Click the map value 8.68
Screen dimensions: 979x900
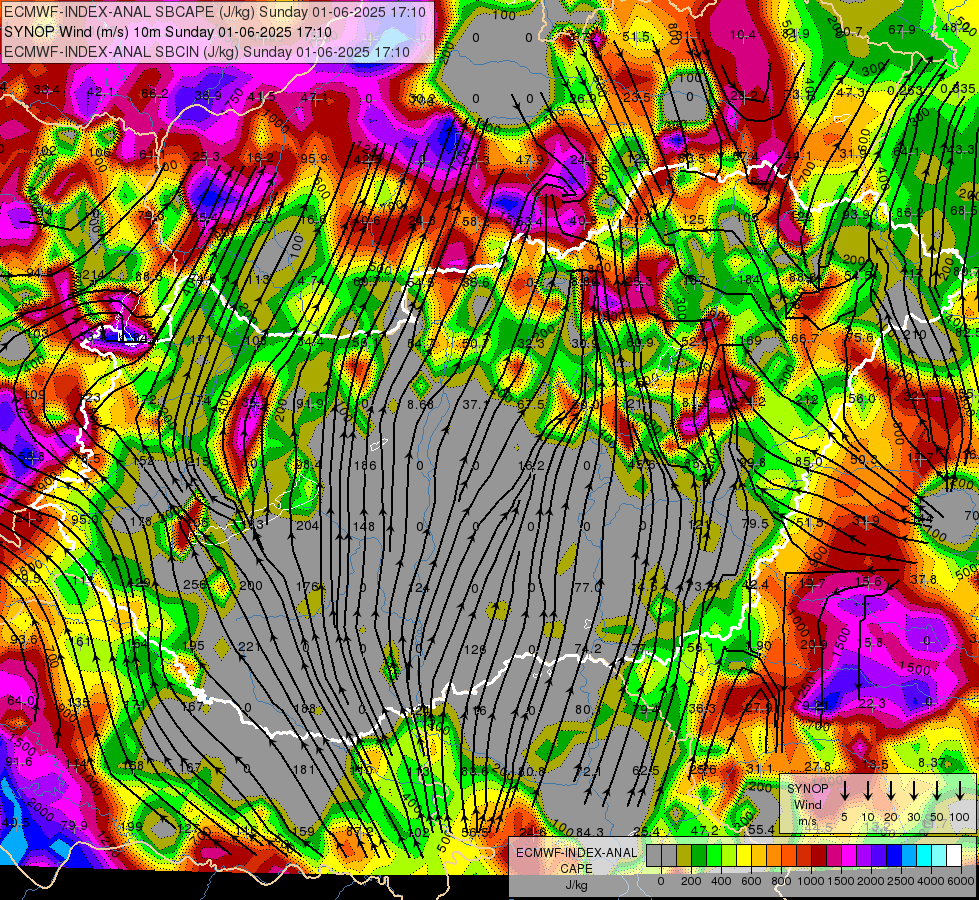420,404
